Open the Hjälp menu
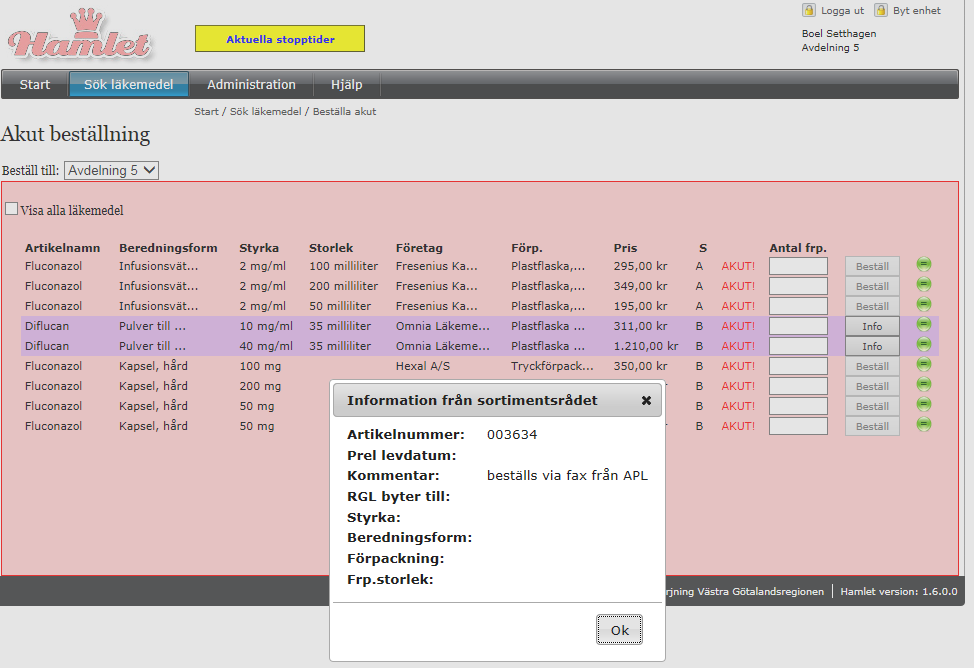 [x=347, y=85]
